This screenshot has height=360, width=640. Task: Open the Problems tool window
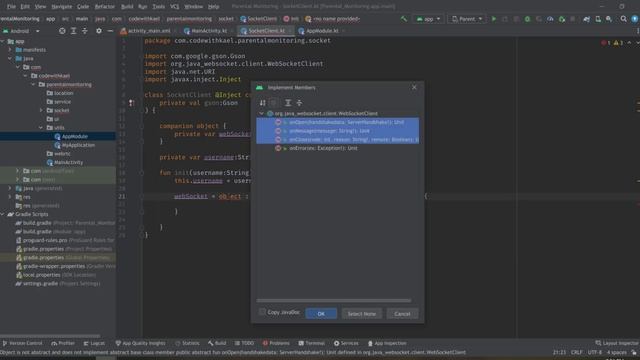pyautogui.click(x=276, y=343)
